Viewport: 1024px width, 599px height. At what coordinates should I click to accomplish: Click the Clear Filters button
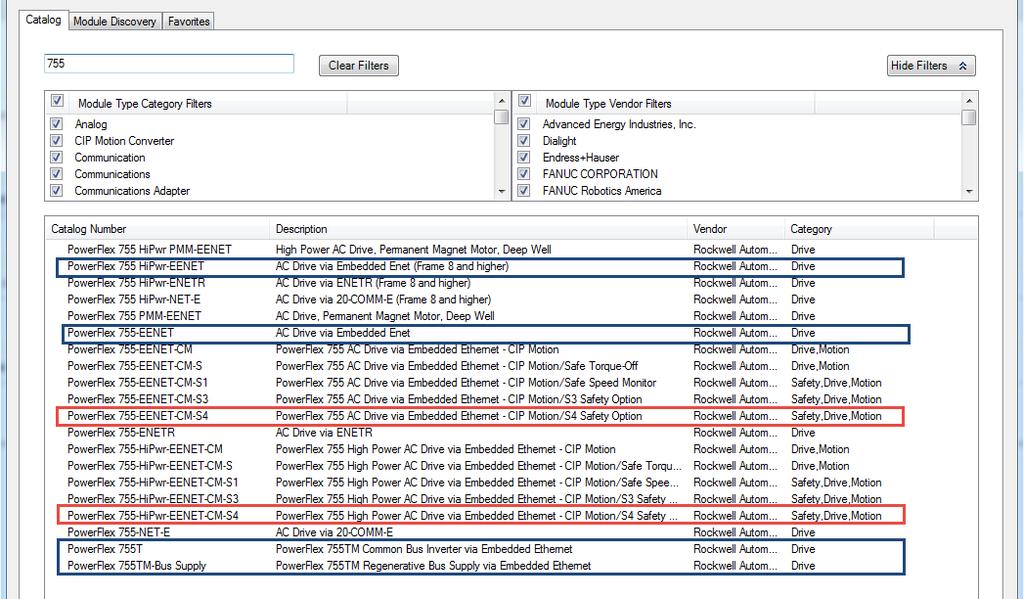point(359,65)
